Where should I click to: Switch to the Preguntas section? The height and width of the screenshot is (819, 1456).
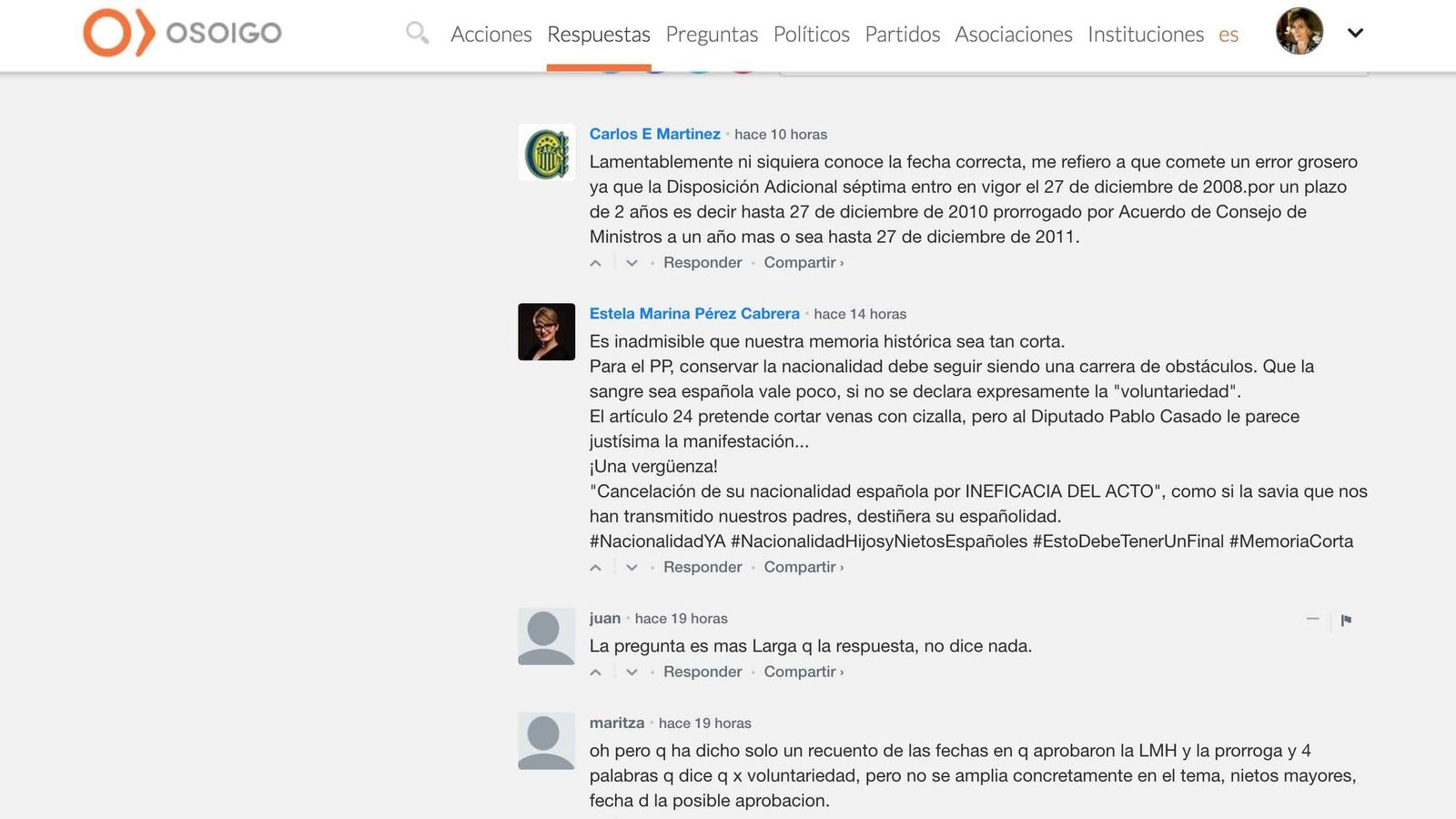[712, 35]
